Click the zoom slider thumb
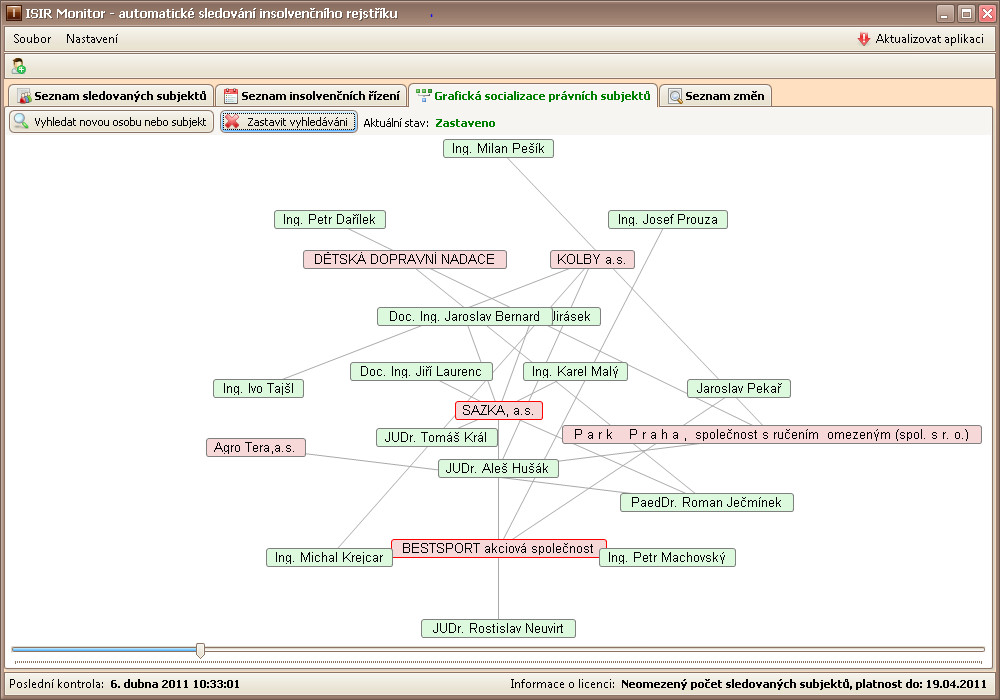The height and width of the screenshot is (700, 1000). (200, 650)
